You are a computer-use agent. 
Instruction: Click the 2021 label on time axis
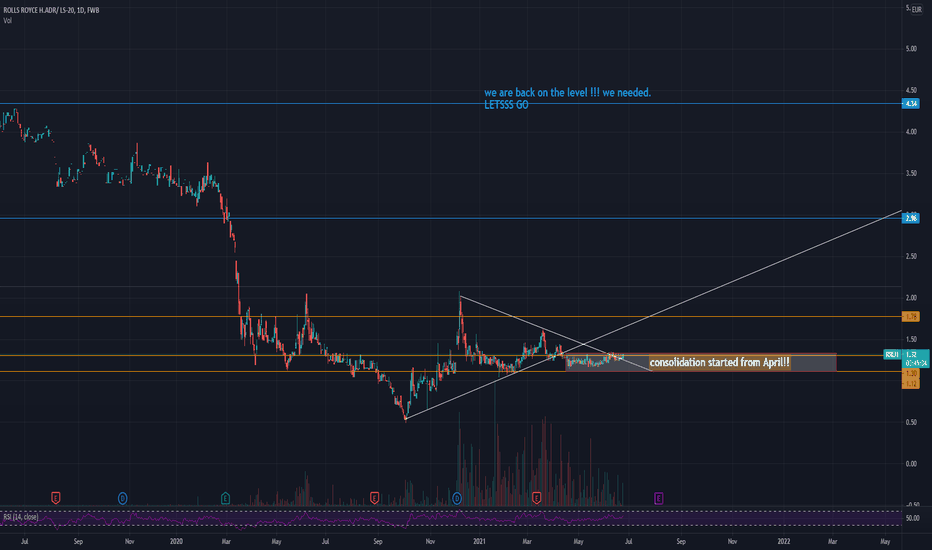479,542
